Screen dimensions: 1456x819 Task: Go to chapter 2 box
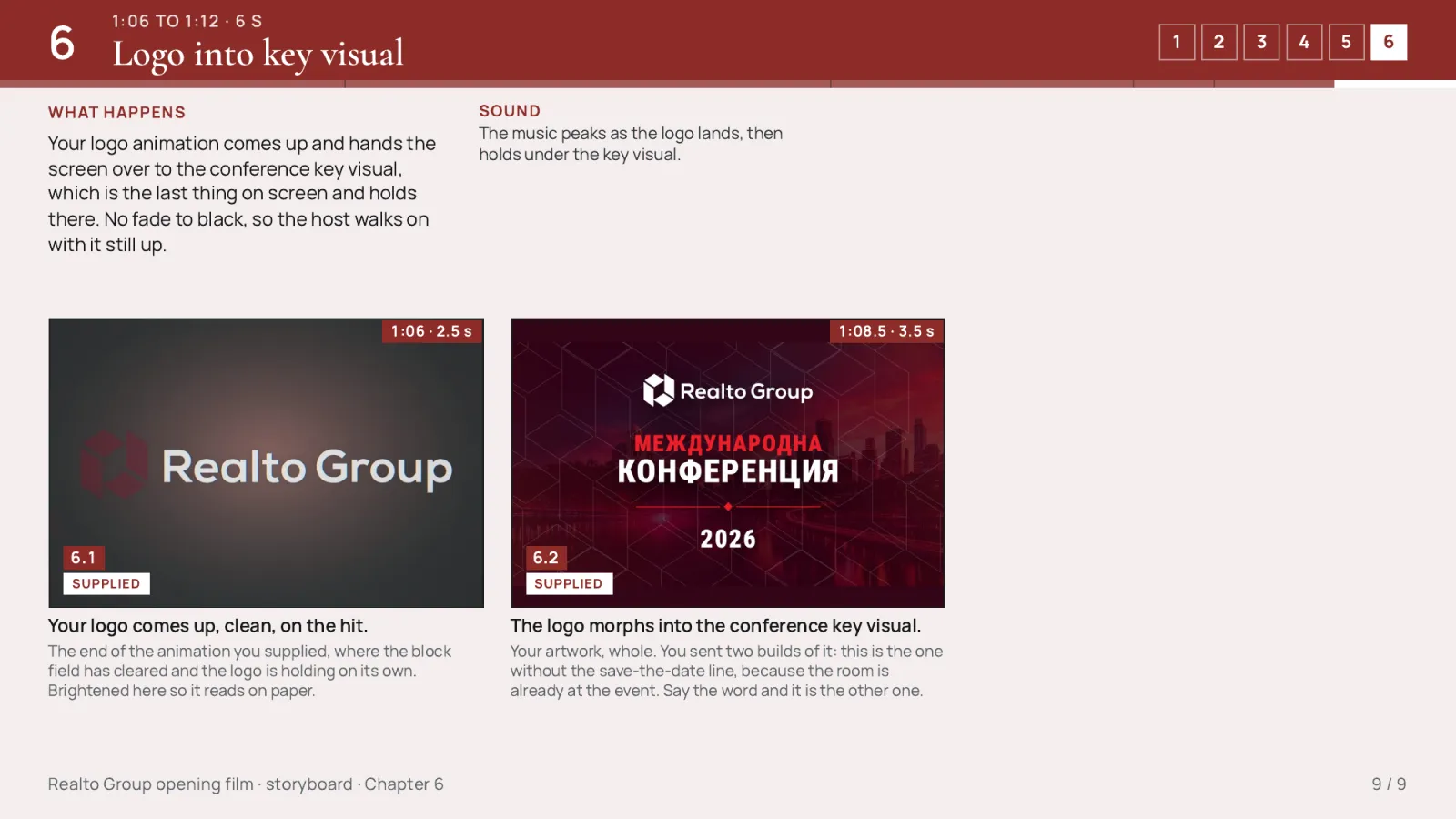coord(1218,42)
